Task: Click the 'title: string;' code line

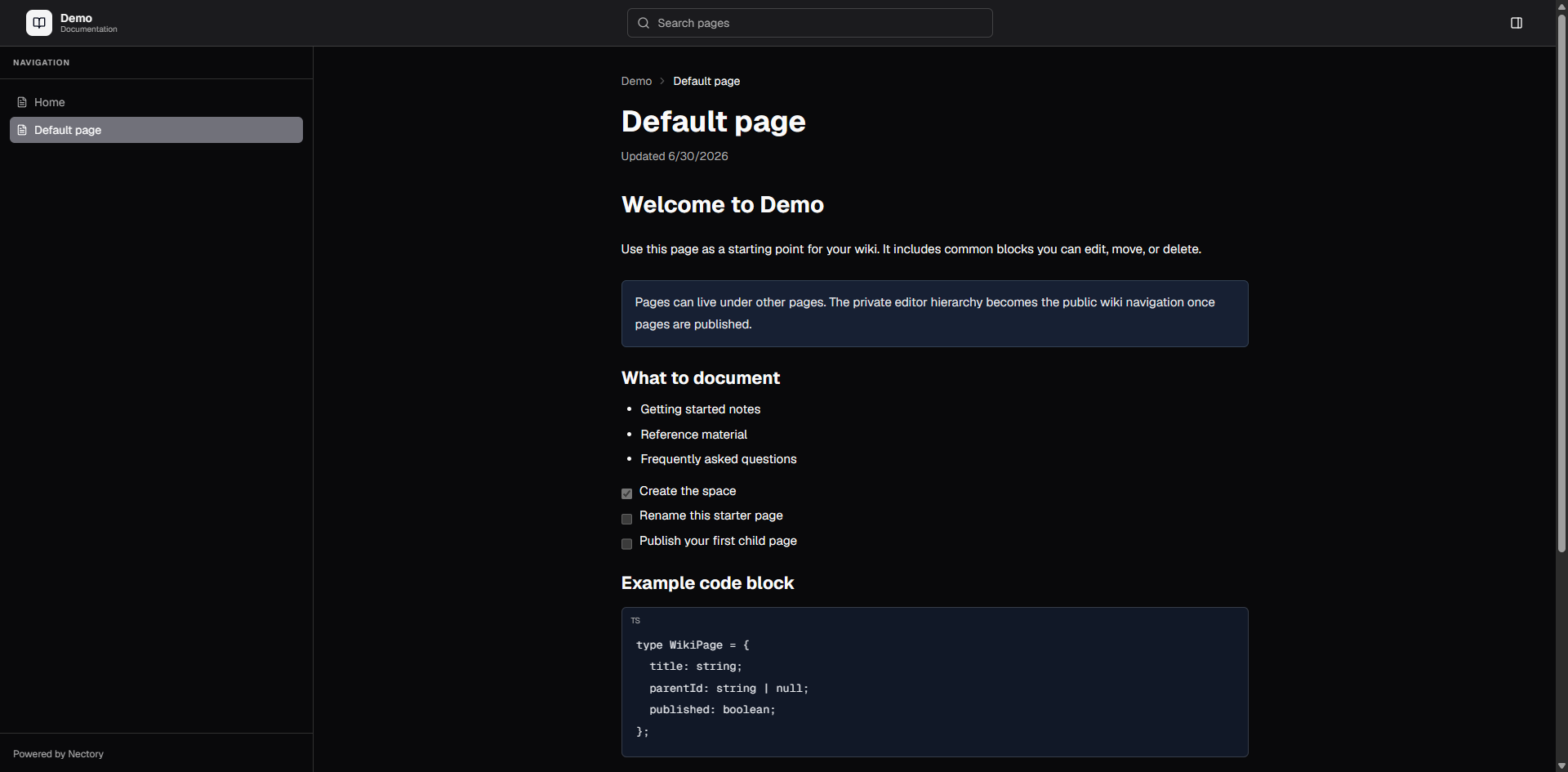Action: point(696,667)
